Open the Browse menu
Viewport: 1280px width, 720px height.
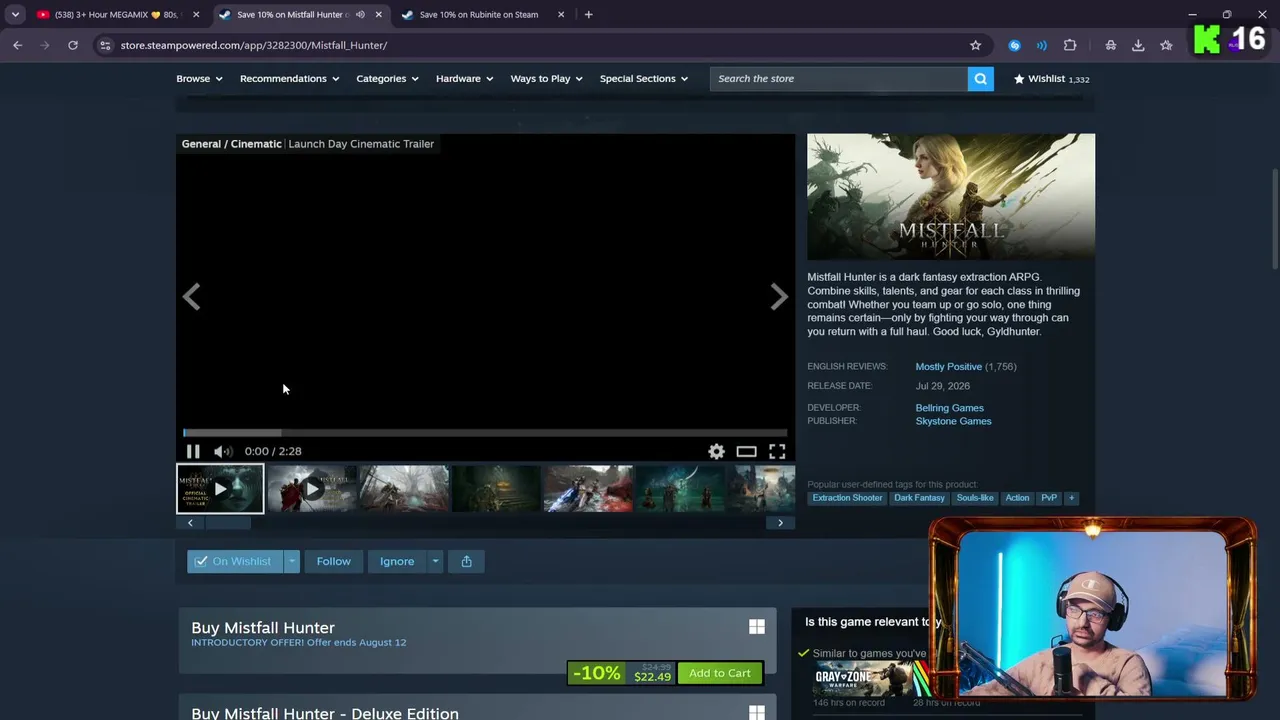[199, 79]
